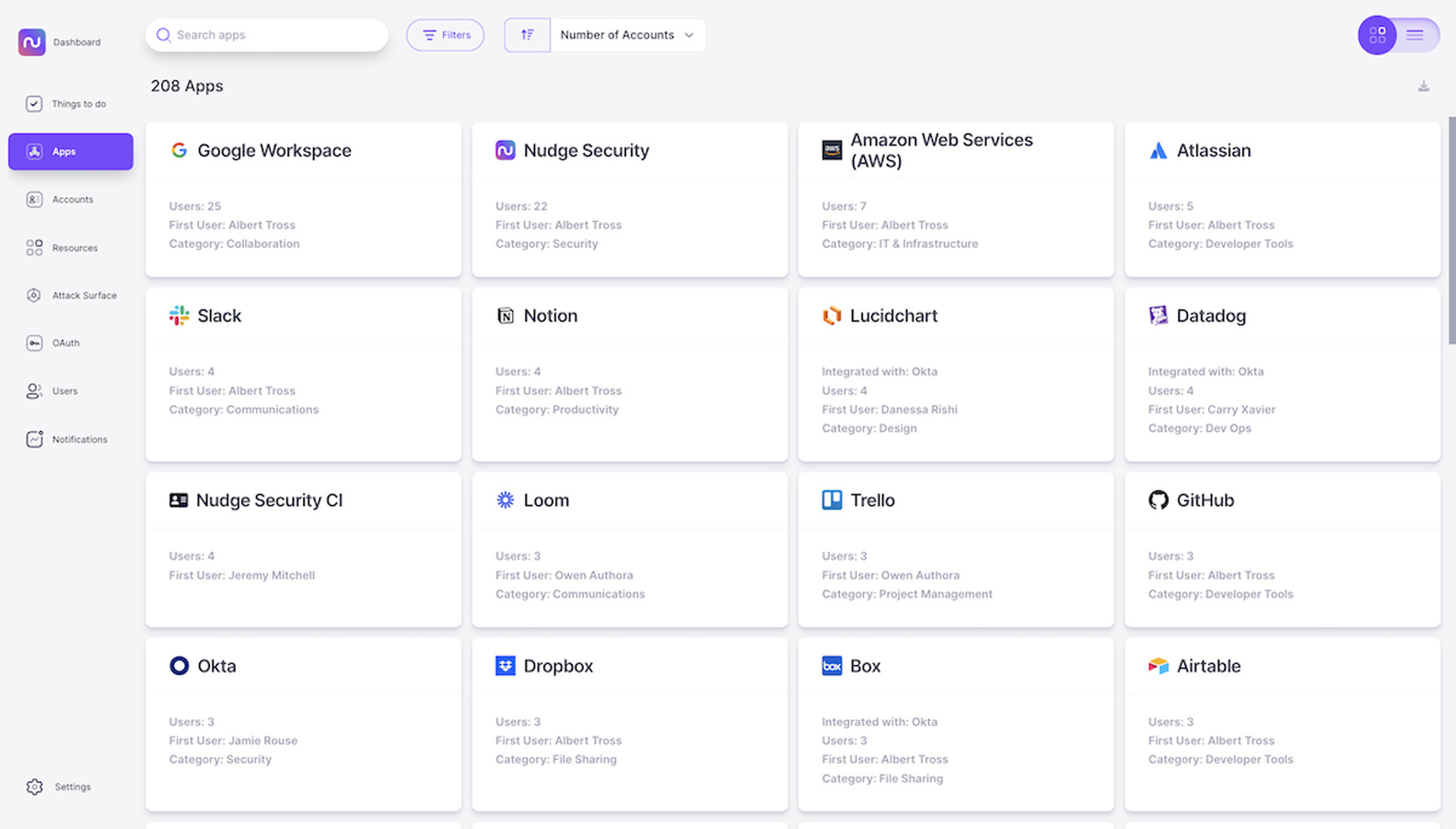
Task: Click the AWS logo icon
Action: coord(832,150)
